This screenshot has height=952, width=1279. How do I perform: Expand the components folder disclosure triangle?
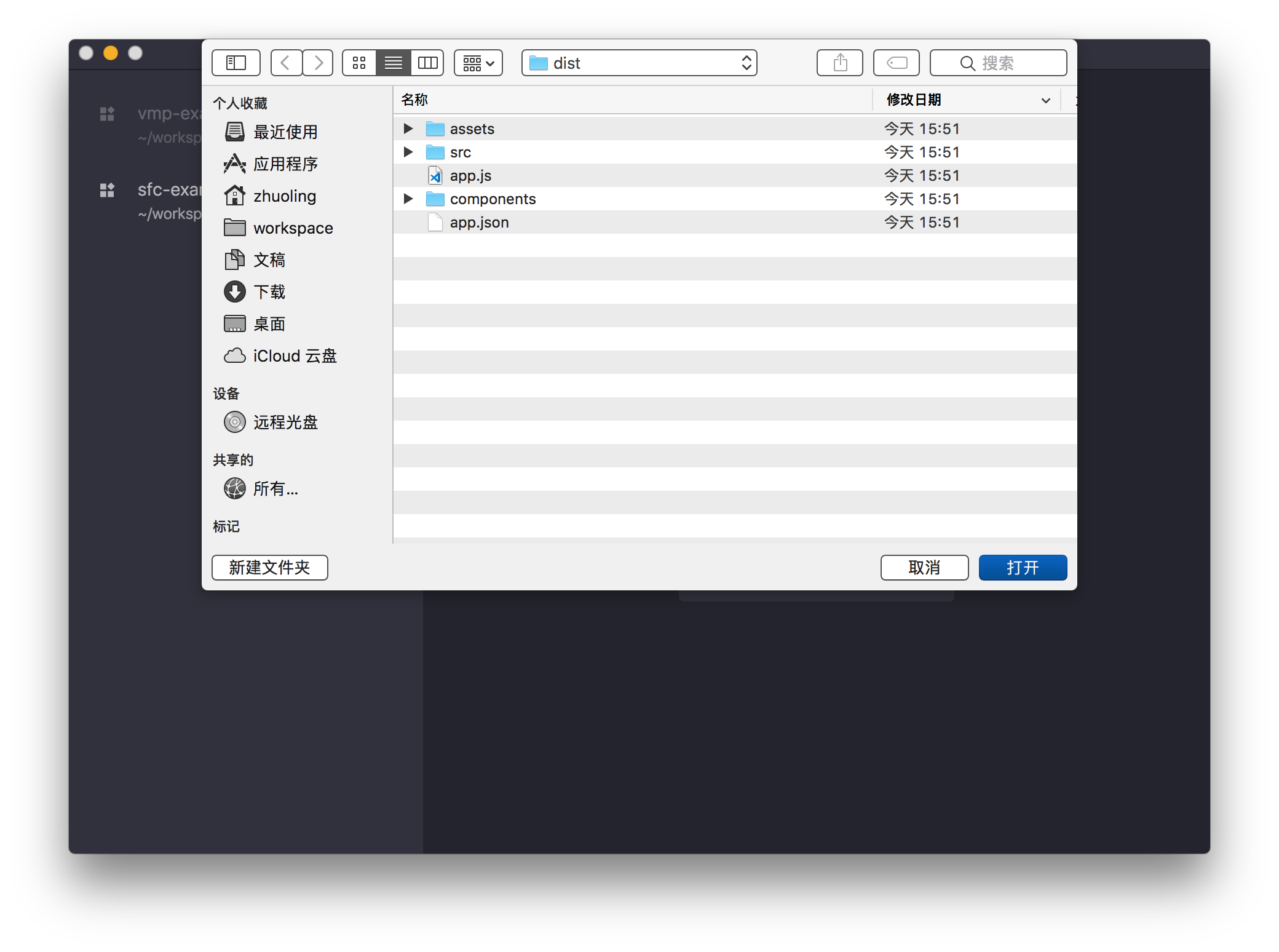408,199
